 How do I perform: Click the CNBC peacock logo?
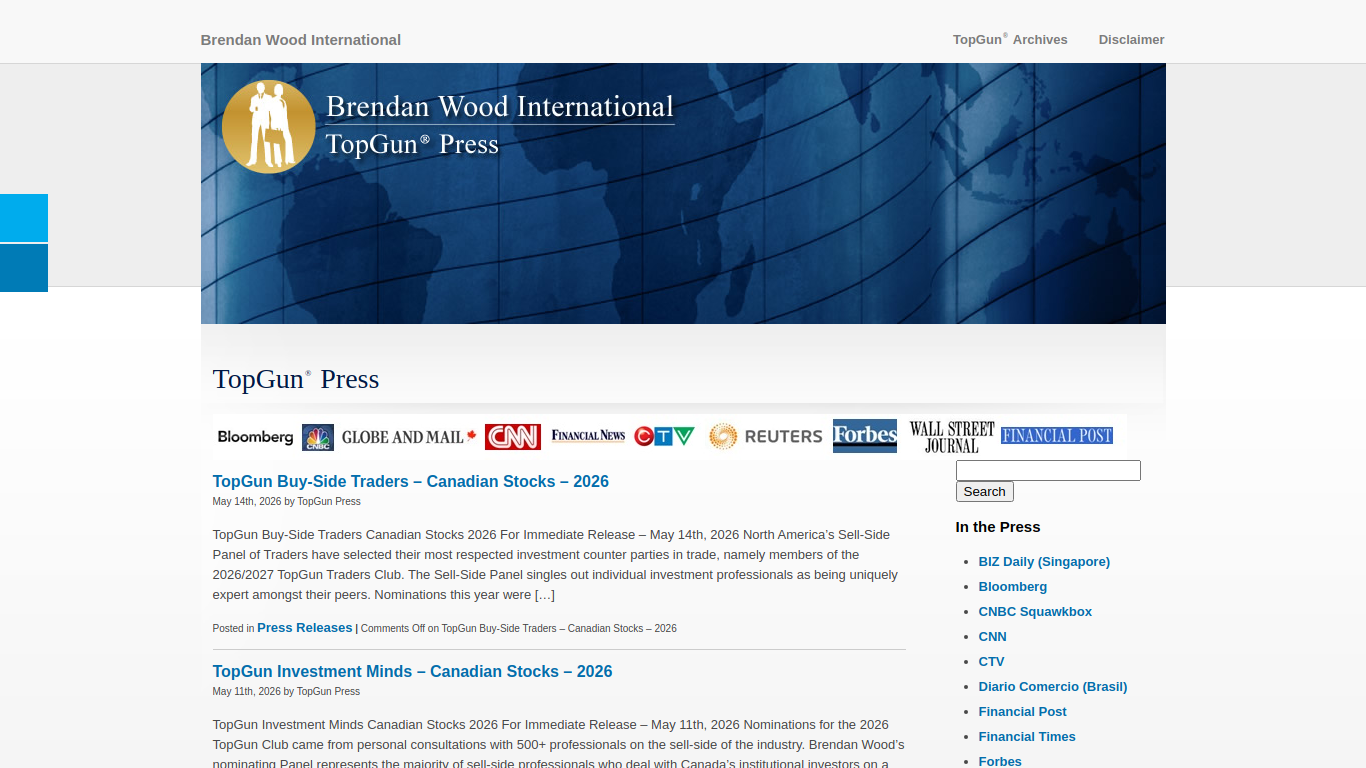[318, 438]
